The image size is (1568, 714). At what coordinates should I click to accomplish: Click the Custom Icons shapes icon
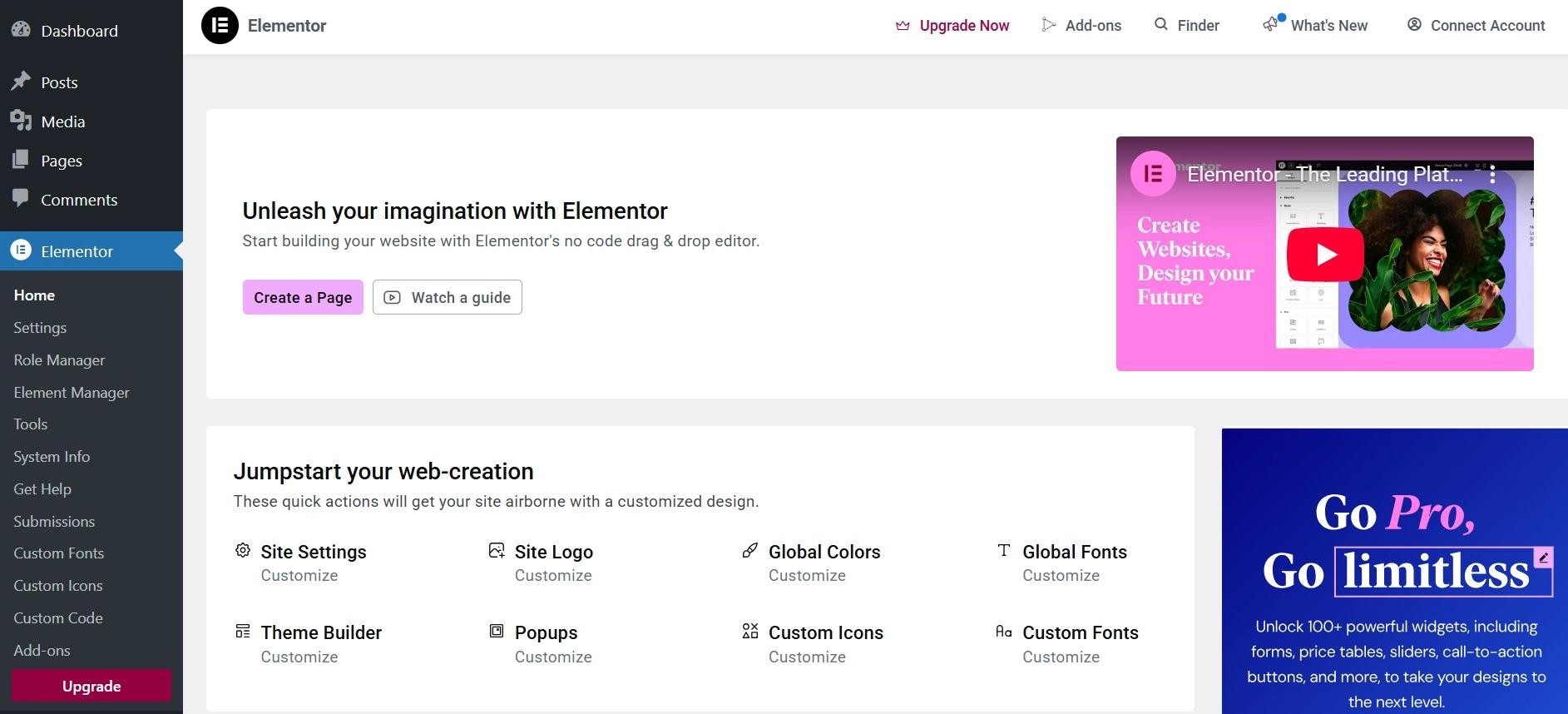[x=750, y=631]
